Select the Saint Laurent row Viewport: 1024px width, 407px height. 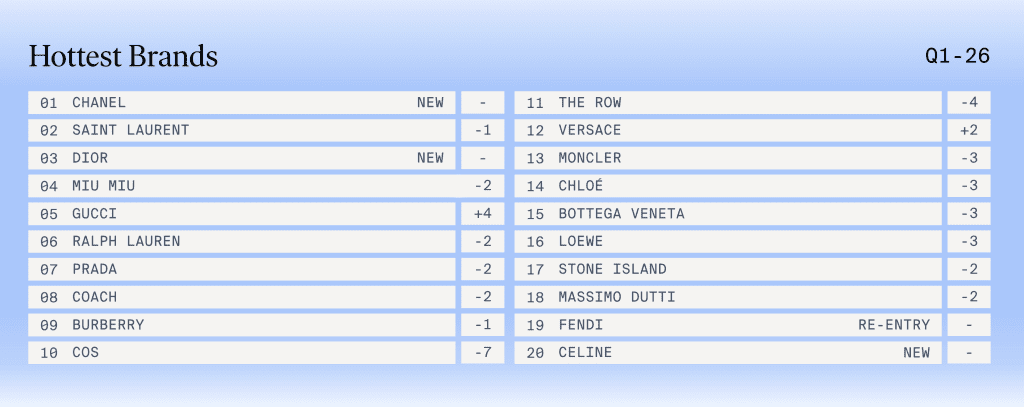coord(241,130)
